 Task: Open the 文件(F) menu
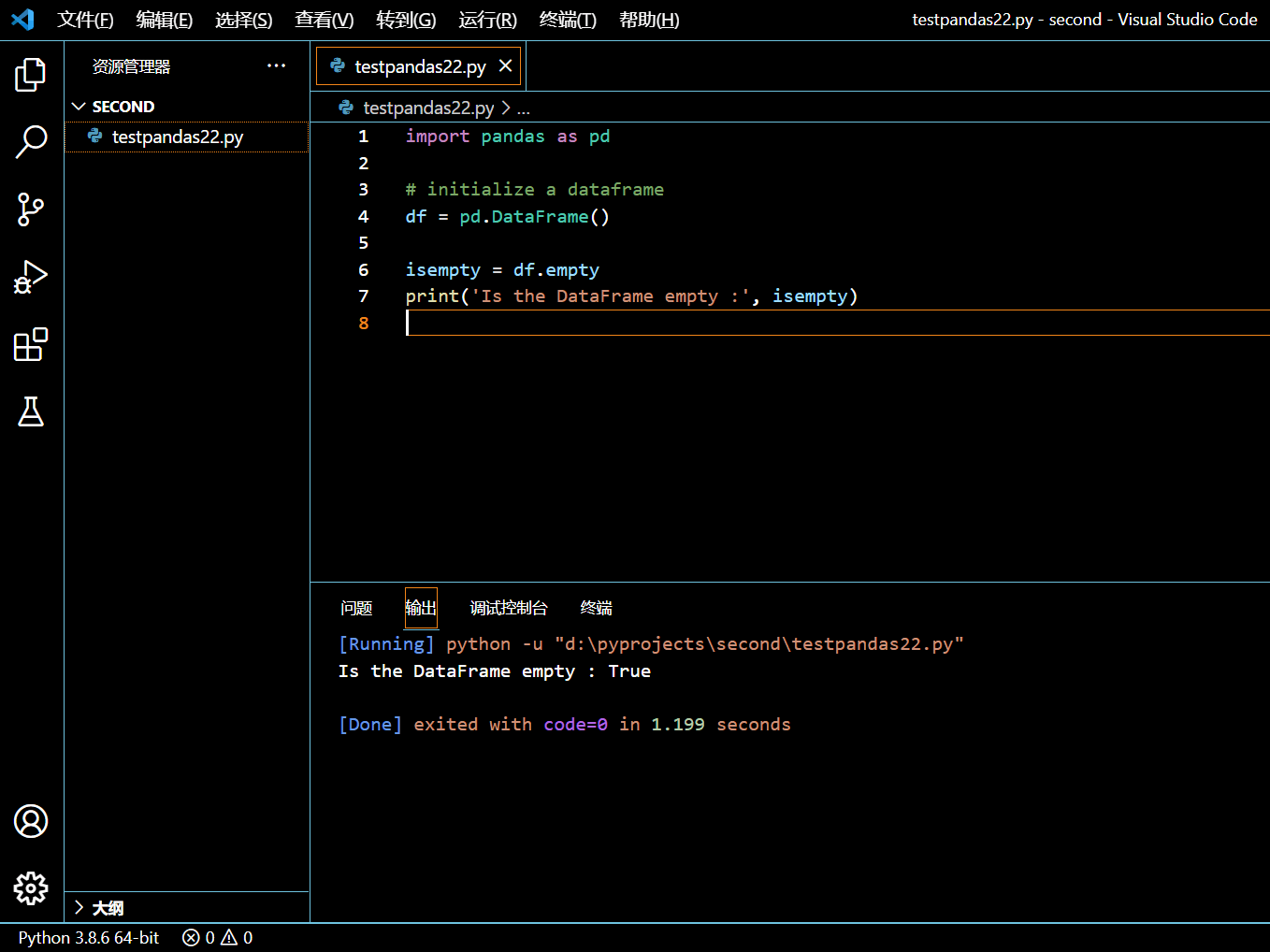pos(85,20)
